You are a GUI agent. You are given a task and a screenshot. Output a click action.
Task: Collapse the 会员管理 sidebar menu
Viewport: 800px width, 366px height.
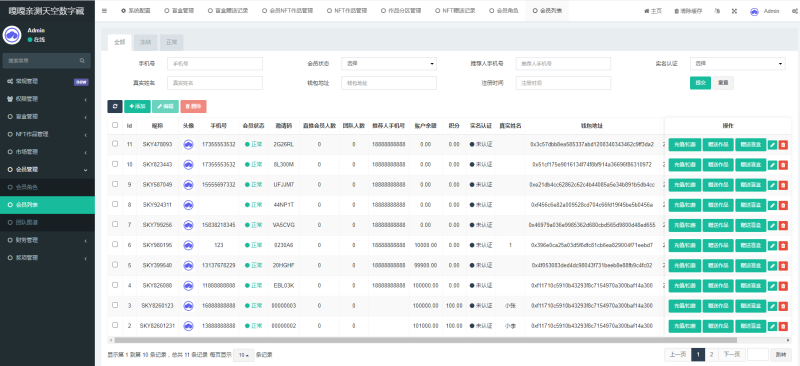[47, 169]
